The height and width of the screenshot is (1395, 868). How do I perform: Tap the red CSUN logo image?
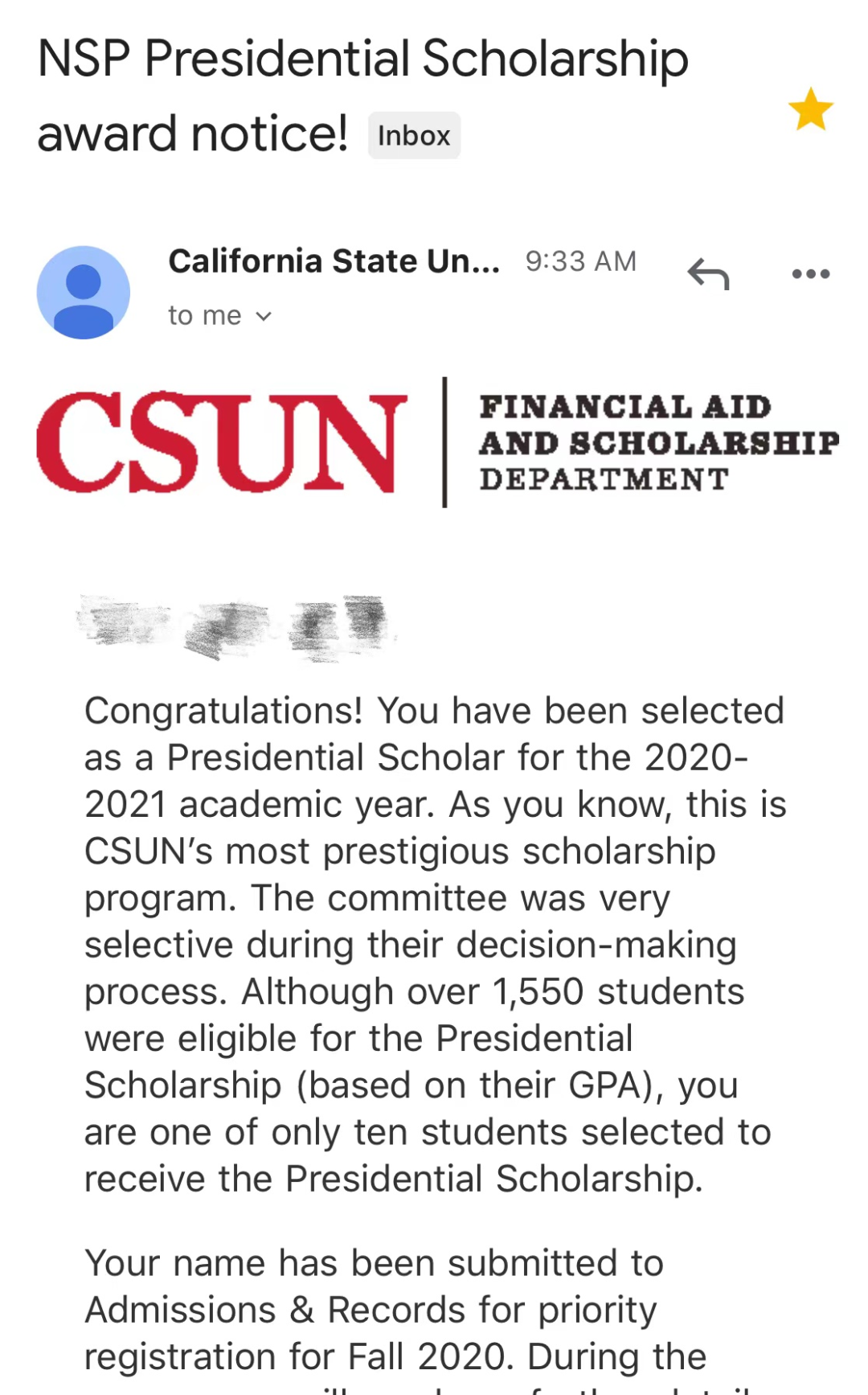point(221,442)
